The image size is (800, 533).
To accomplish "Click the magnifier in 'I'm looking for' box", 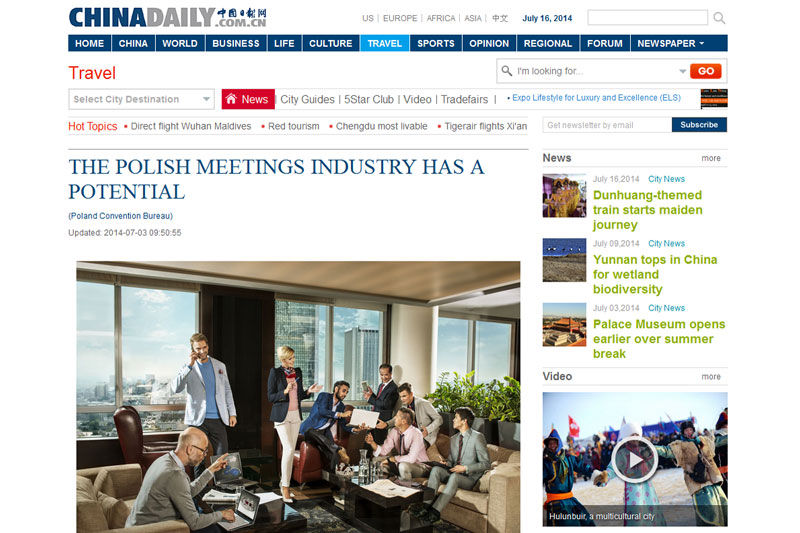I will pyautogui.click(x=506, y=71).
